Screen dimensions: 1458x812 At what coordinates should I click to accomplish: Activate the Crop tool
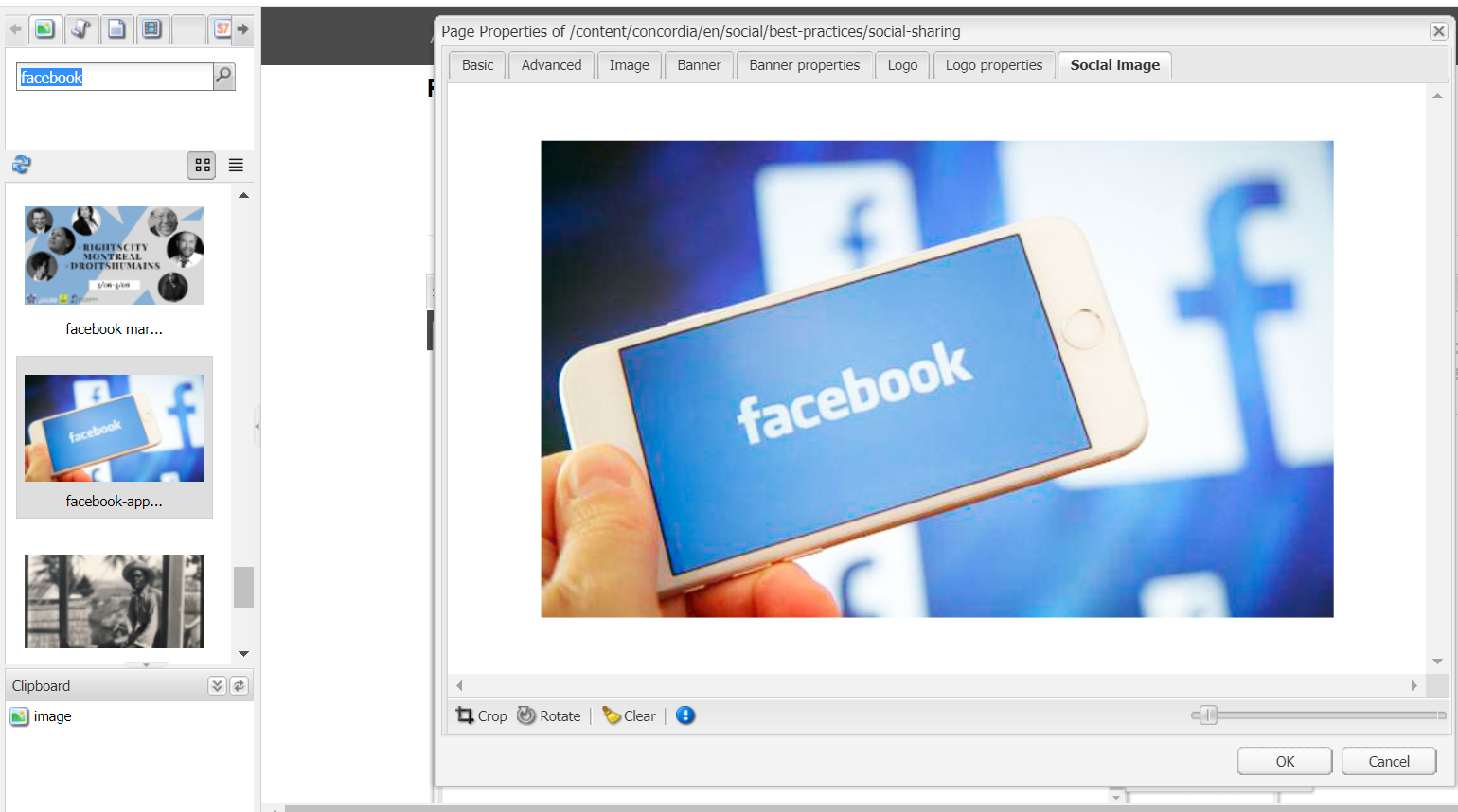pyautogui.click(x=482, y=716)
